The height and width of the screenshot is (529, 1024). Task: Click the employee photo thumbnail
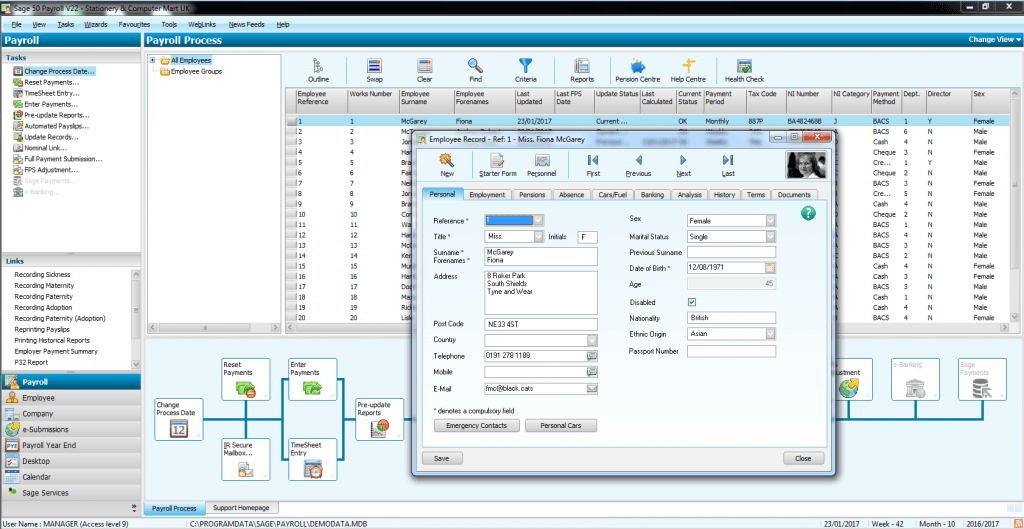807,165
